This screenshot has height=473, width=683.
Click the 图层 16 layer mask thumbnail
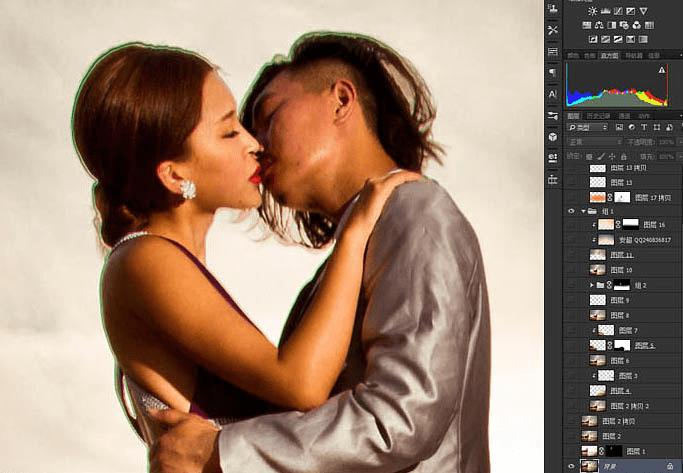(630, 226)
